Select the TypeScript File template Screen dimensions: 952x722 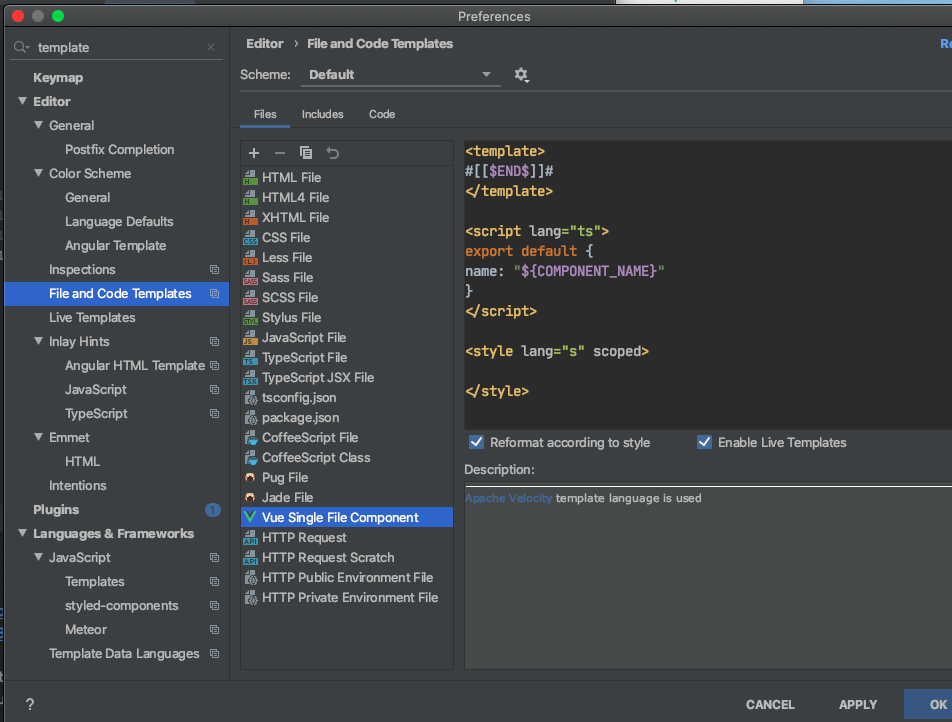[347, 358]
